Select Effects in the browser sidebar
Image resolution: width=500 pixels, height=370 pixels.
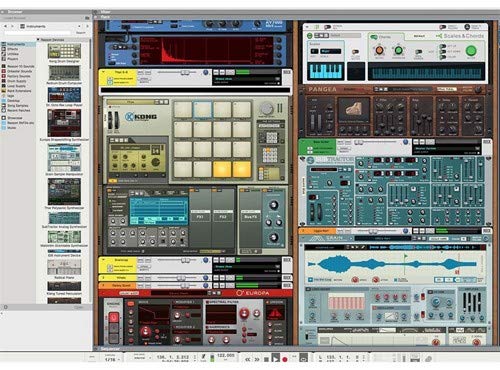[13, 49]
